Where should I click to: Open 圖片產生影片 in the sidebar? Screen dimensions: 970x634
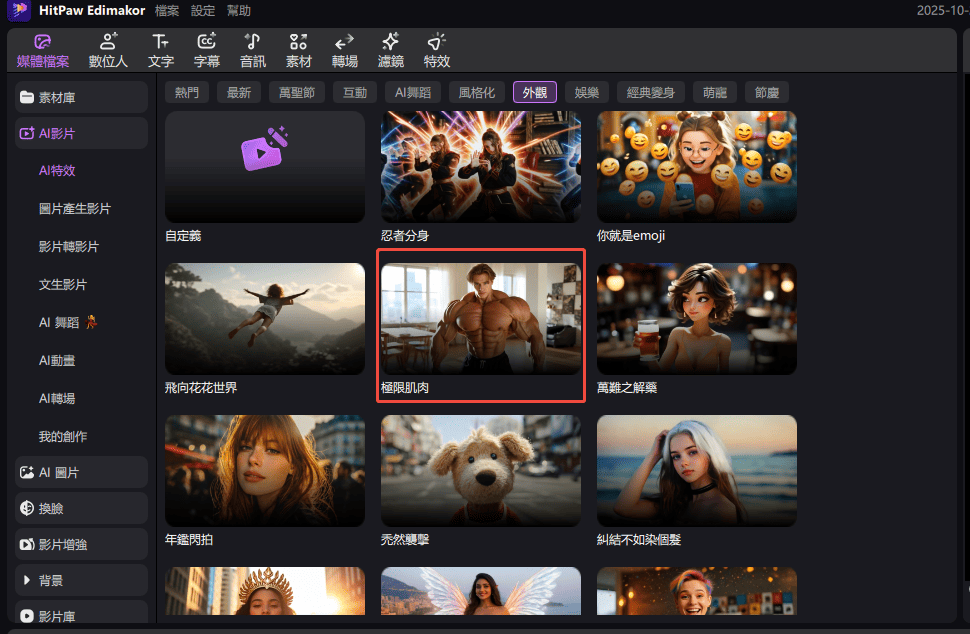point(75,209)
